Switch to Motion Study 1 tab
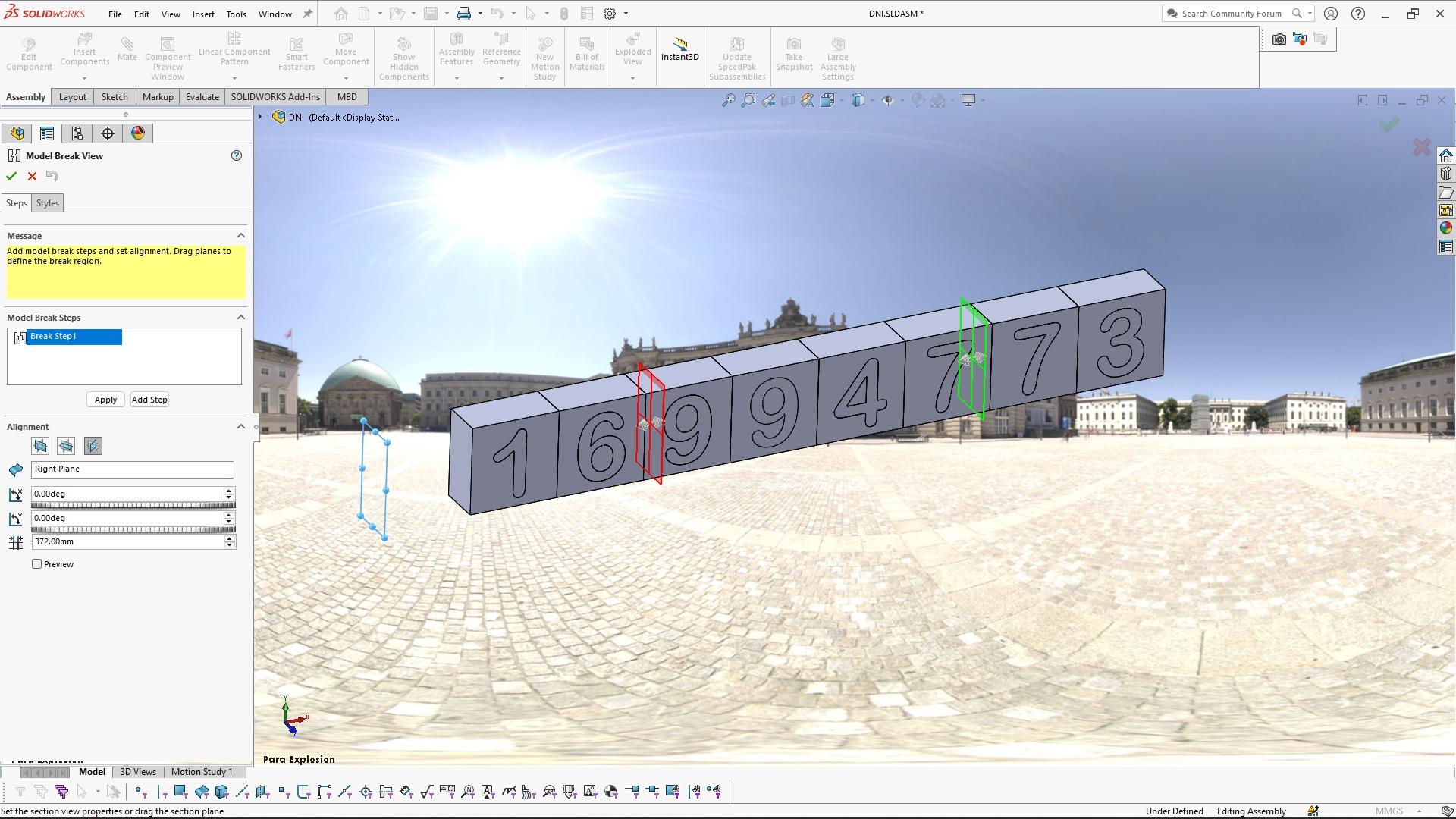This screenshot has width=1456, height=819. pyautogui.click(x=202, y=772)
